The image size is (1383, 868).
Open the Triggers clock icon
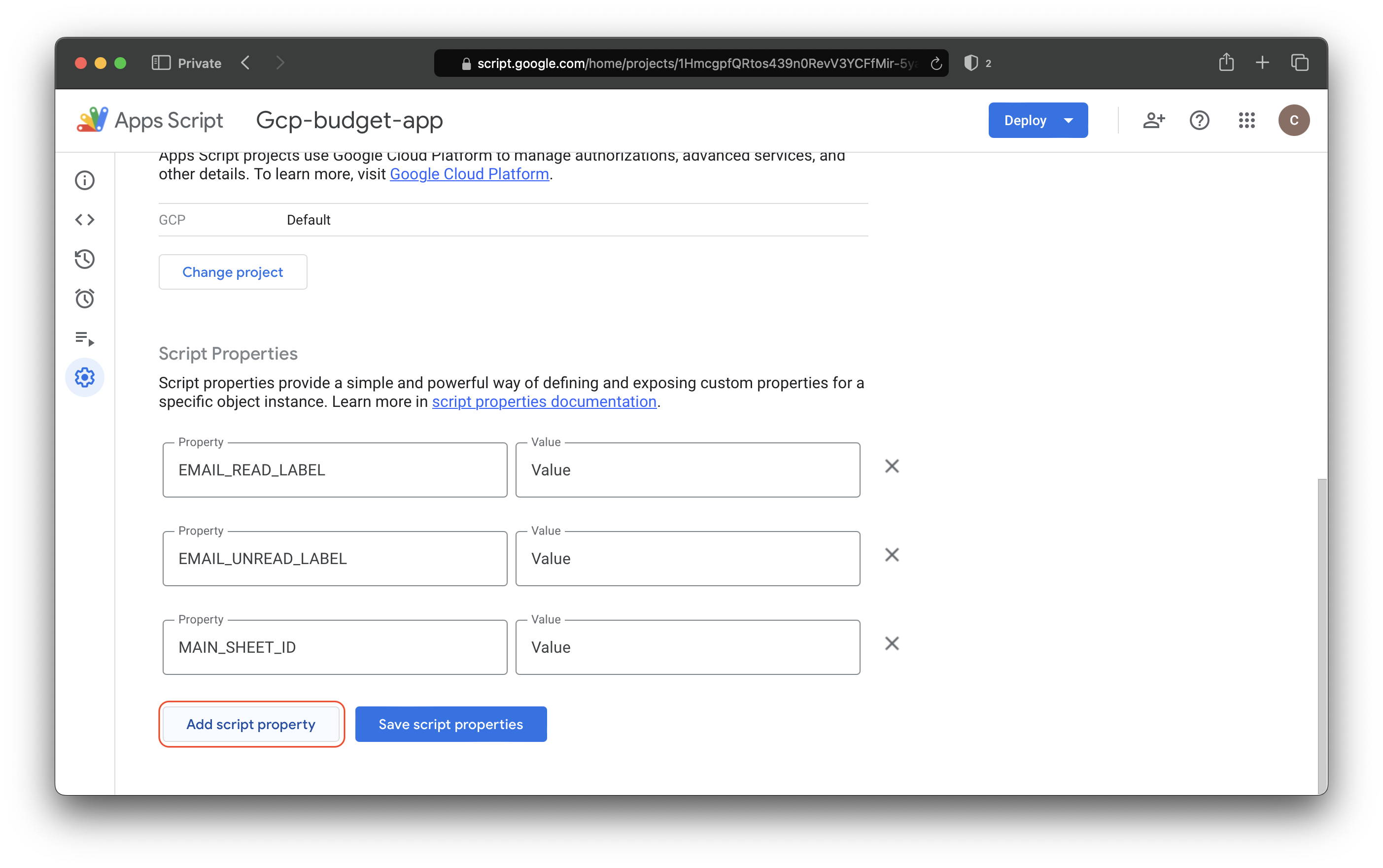point(84,299)
